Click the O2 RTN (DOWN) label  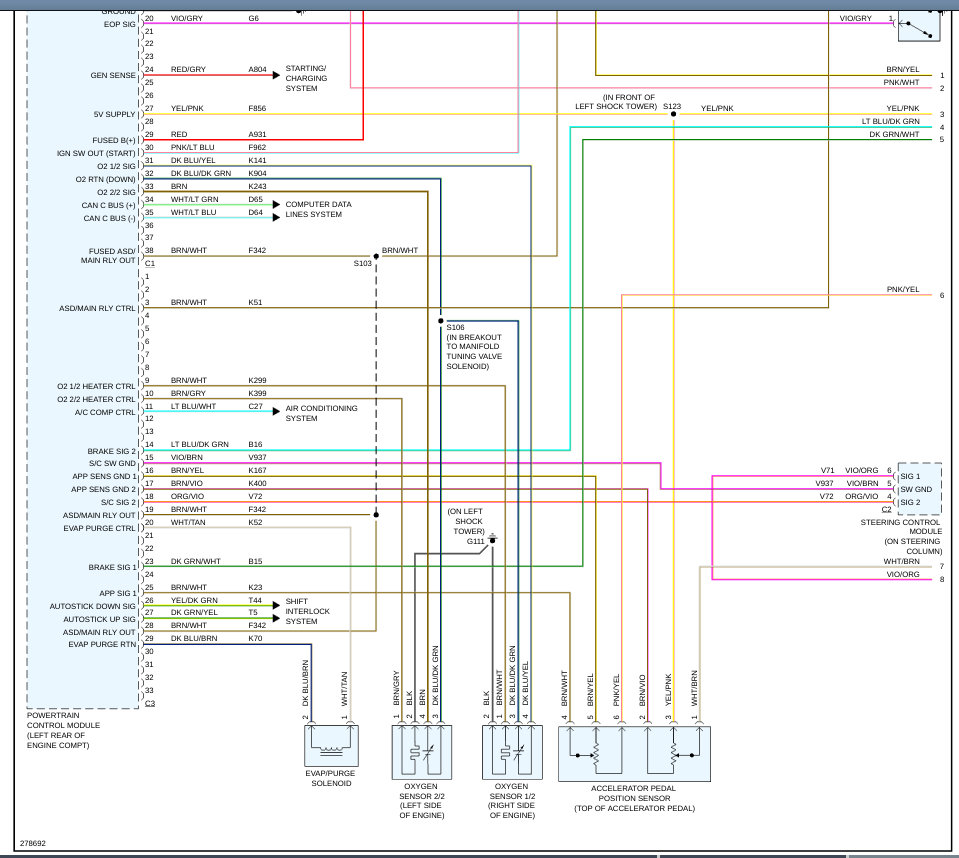[x=105, y=179]
